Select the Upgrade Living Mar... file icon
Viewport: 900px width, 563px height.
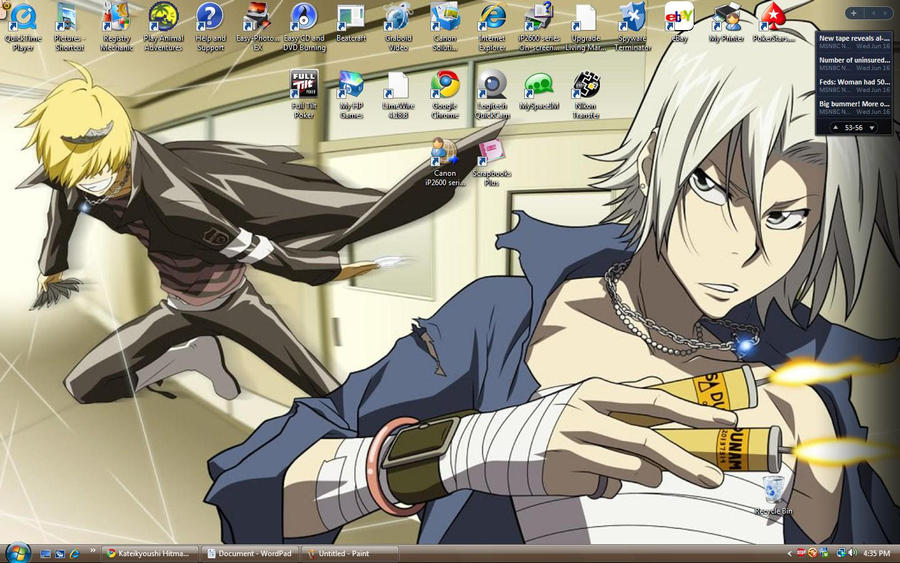(585, 27)
